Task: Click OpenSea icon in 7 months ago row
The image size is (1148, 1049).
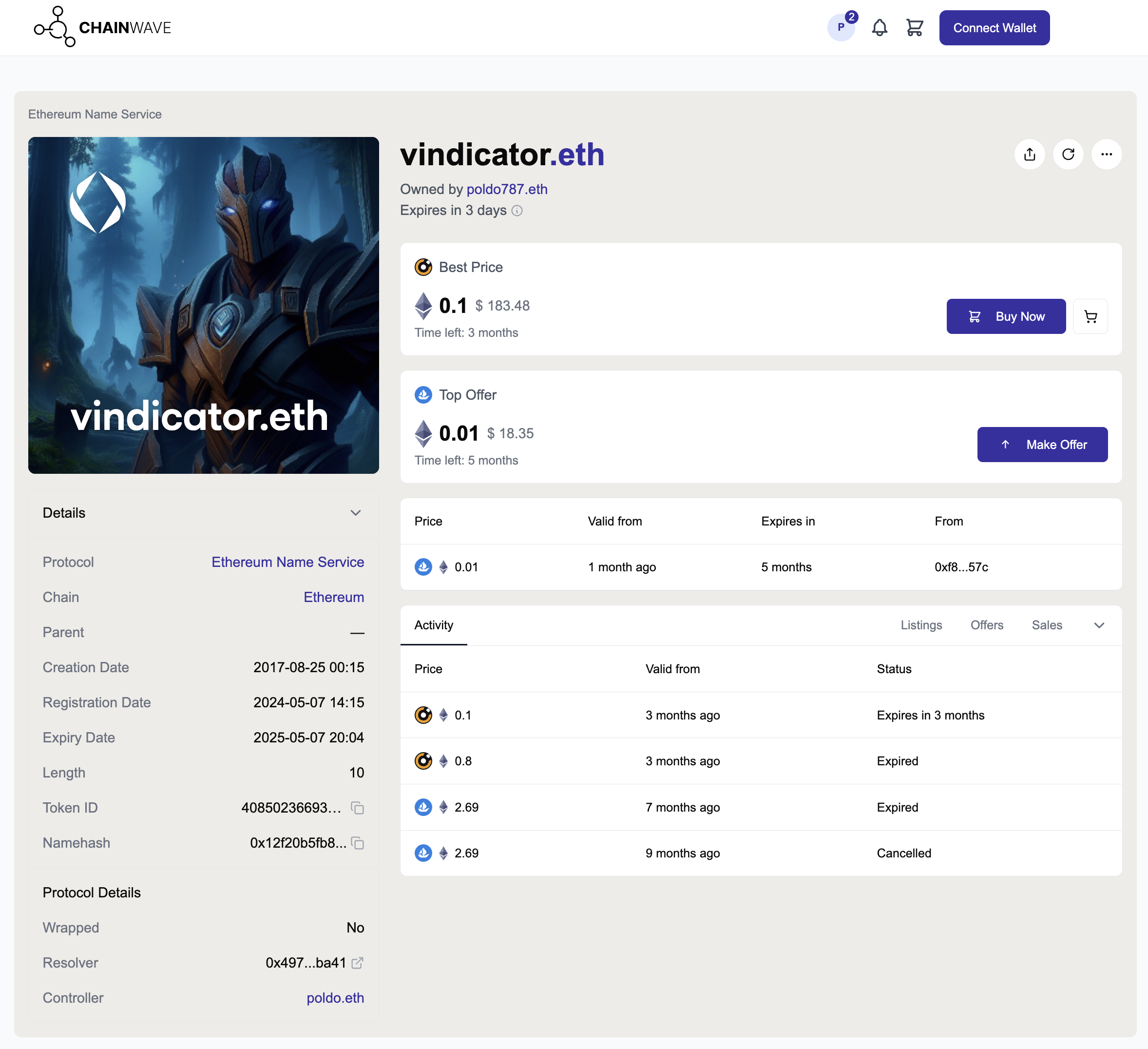Action: pos(423,807)
